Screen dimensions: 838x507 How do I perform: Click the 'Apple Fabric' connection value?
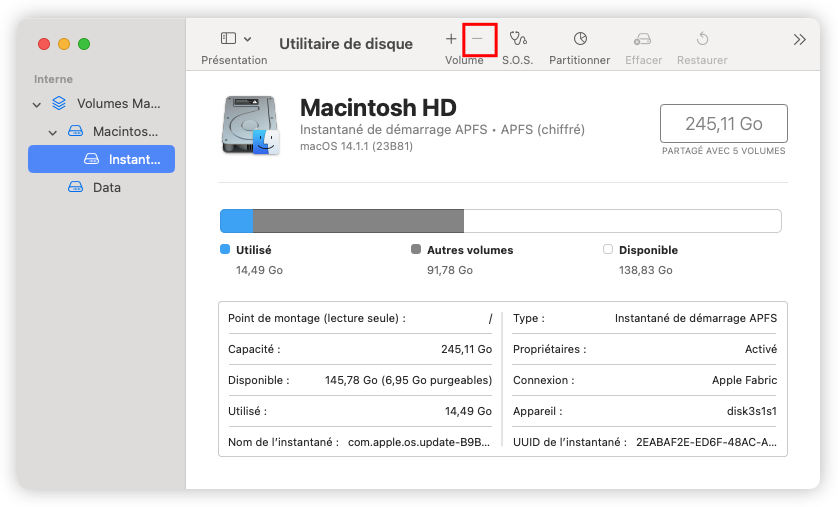point(744,380)
